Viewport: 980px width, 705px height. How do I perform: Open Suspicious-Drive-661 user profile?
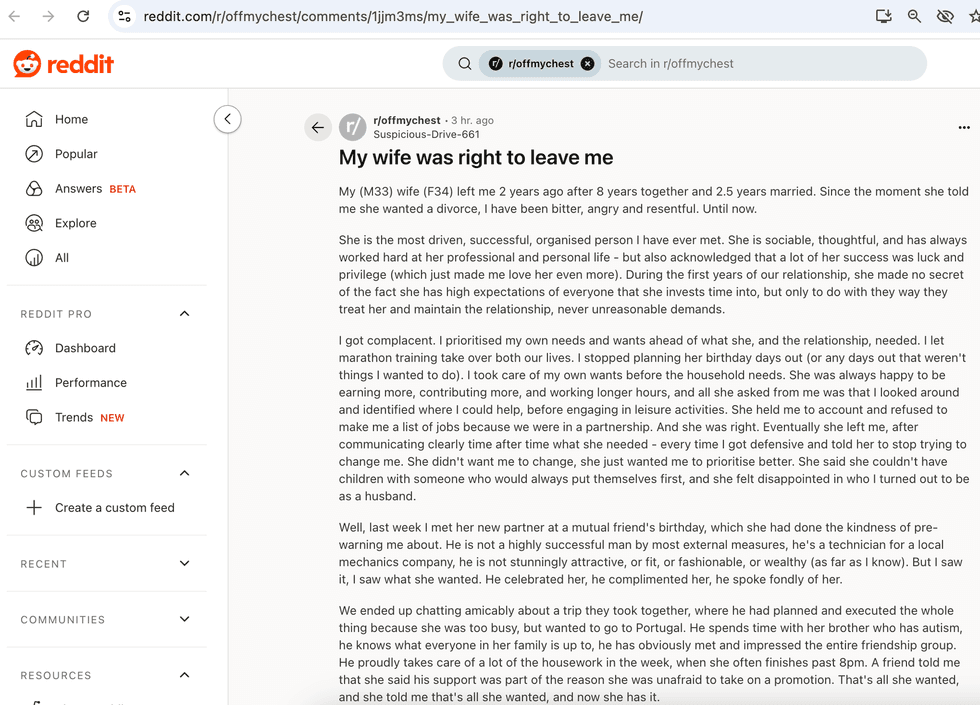tap(426, 134)
